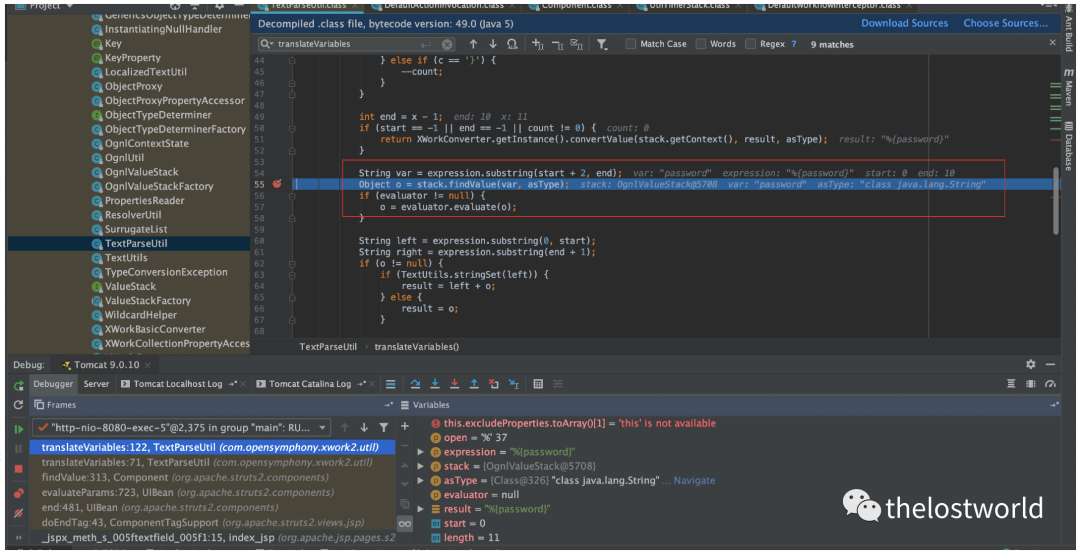Screen dimensions: 1080x554
Task: Jump to next search occurrence arrow
Action: [492, 44]
